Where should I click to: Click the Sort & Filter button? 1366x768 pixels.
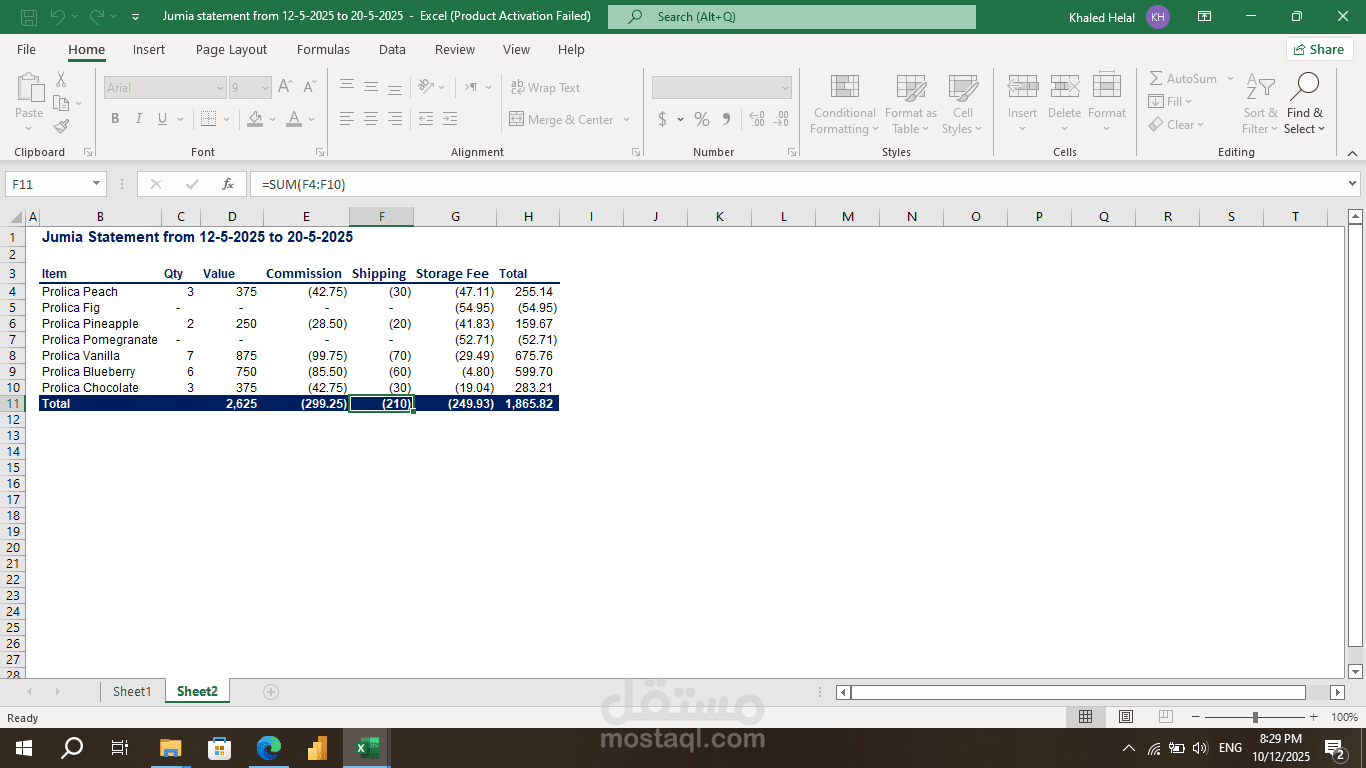[x=1261, y=104]
